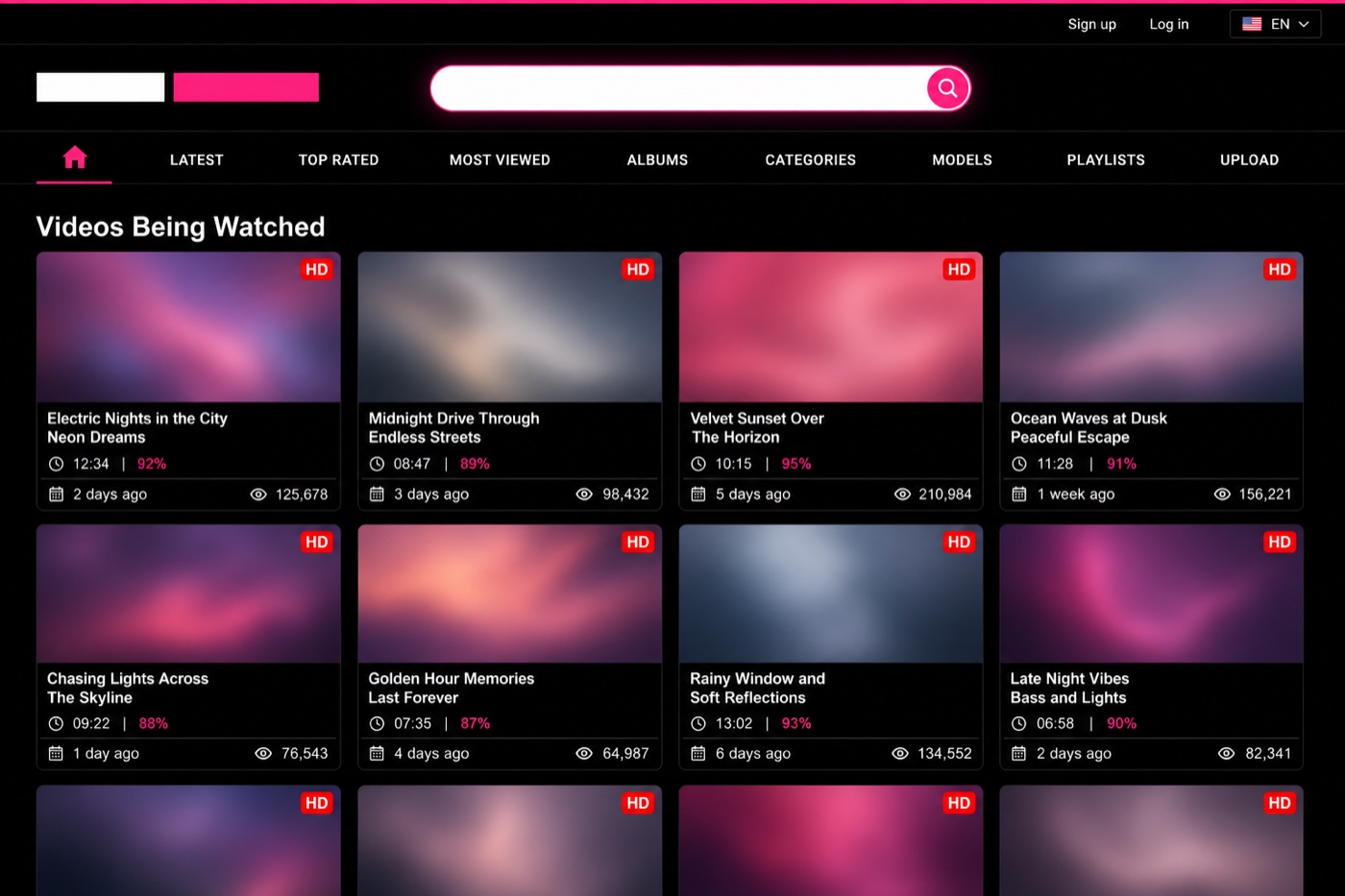1345x896 pixels.
Task: Click the pink search magnifier button
Action: point(947,88)
